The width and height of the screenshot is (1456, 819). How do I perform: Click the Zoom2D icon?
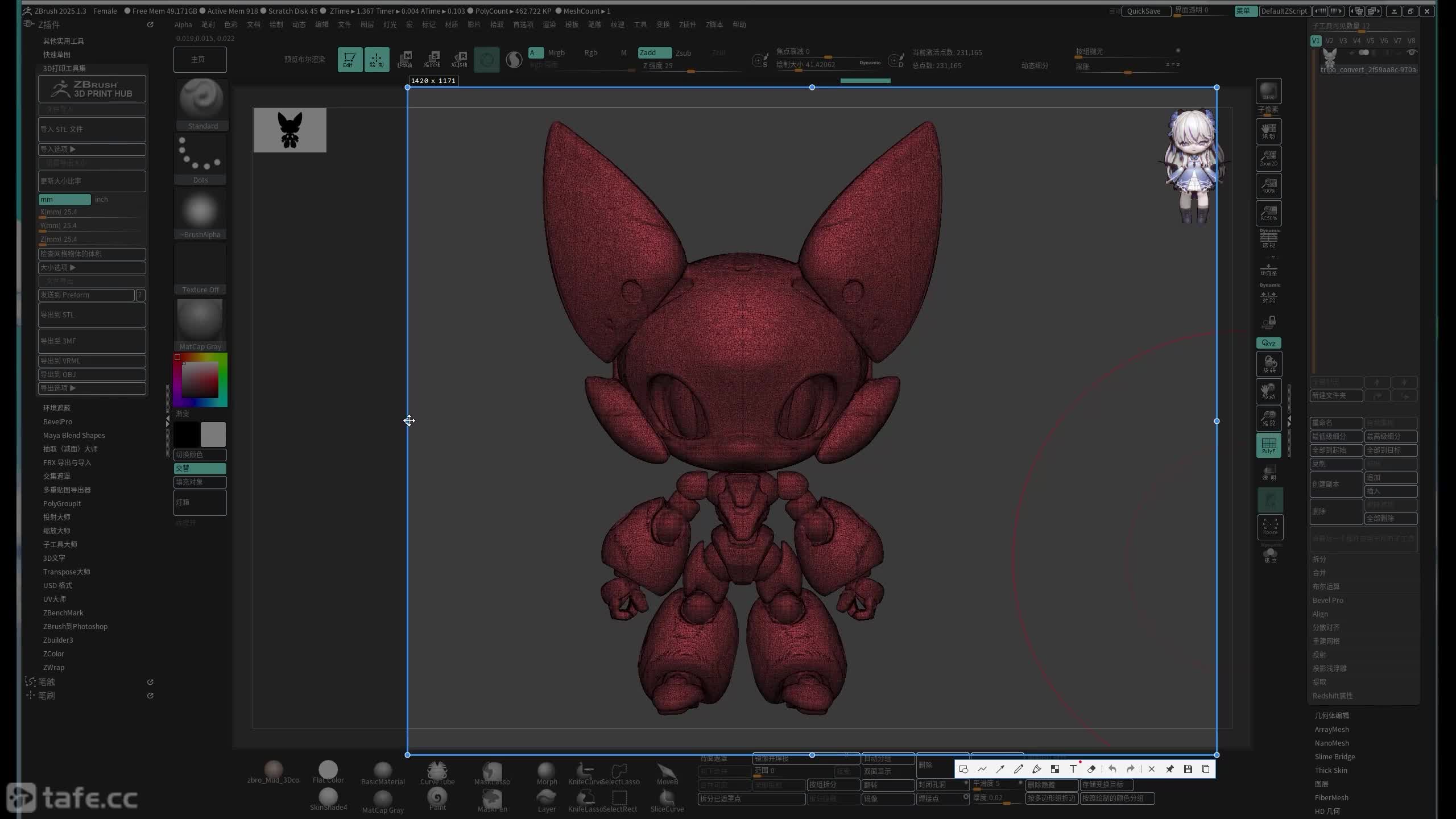[x=1268, y=158]
